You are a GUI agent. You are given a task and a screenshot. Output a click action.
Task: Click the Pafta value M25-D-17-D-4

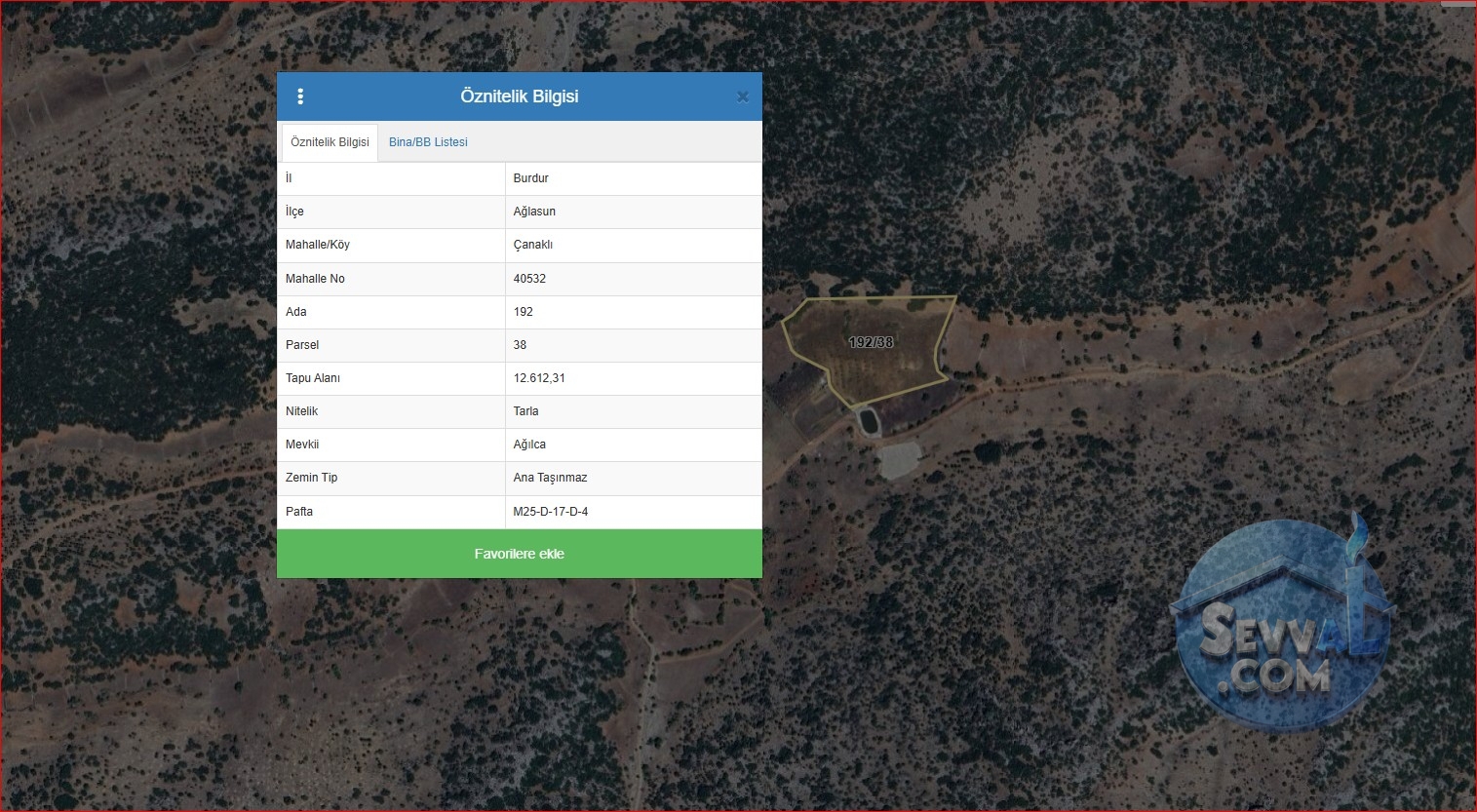pos(551,512)
